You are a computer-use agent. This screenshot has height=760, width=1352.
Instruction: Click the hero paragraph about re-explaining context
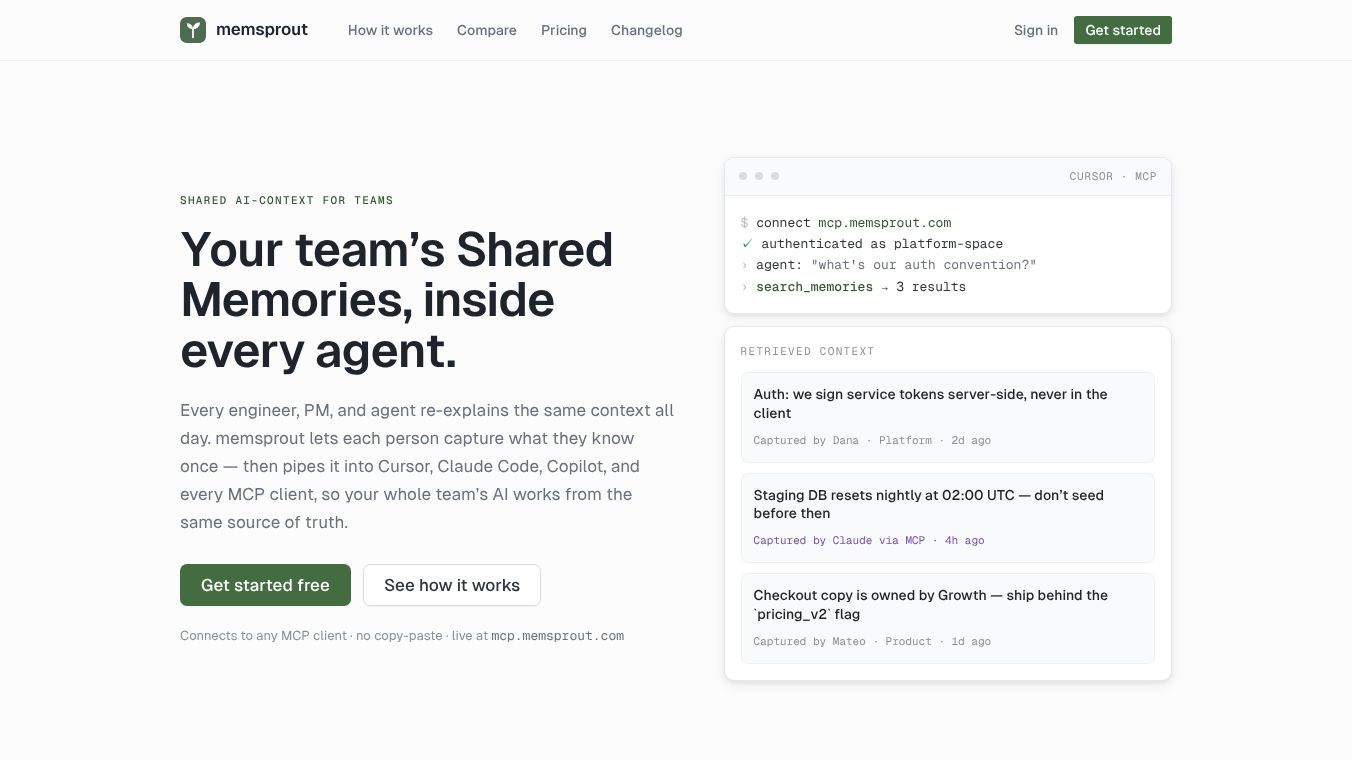[x=427, y=466]
